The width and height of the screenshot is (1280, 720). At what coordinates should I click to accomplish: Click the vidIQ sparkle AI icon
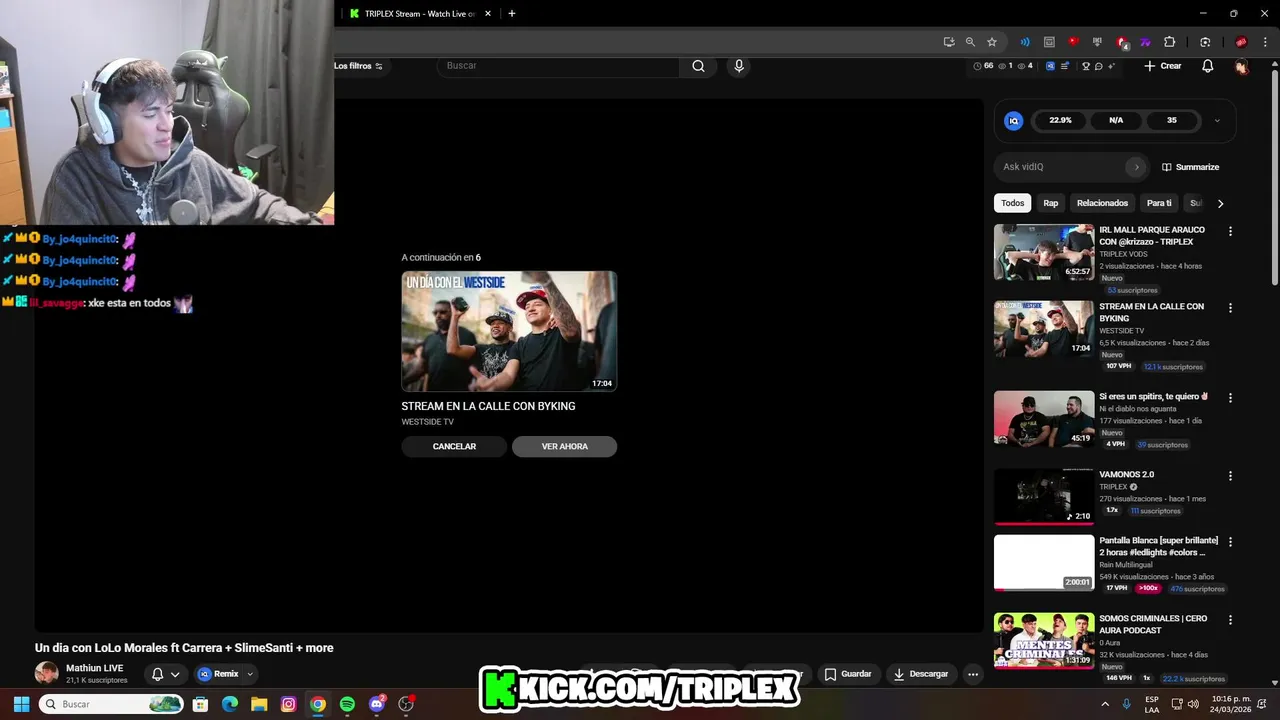click(x=1111, y=66)
